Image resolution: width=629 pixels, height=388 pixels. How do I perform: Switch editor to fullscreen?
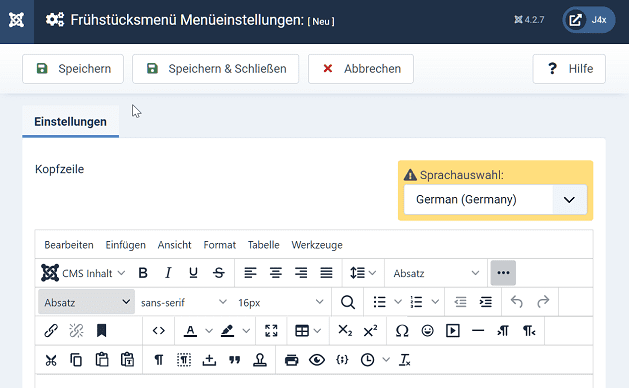[x=271, y=331]
